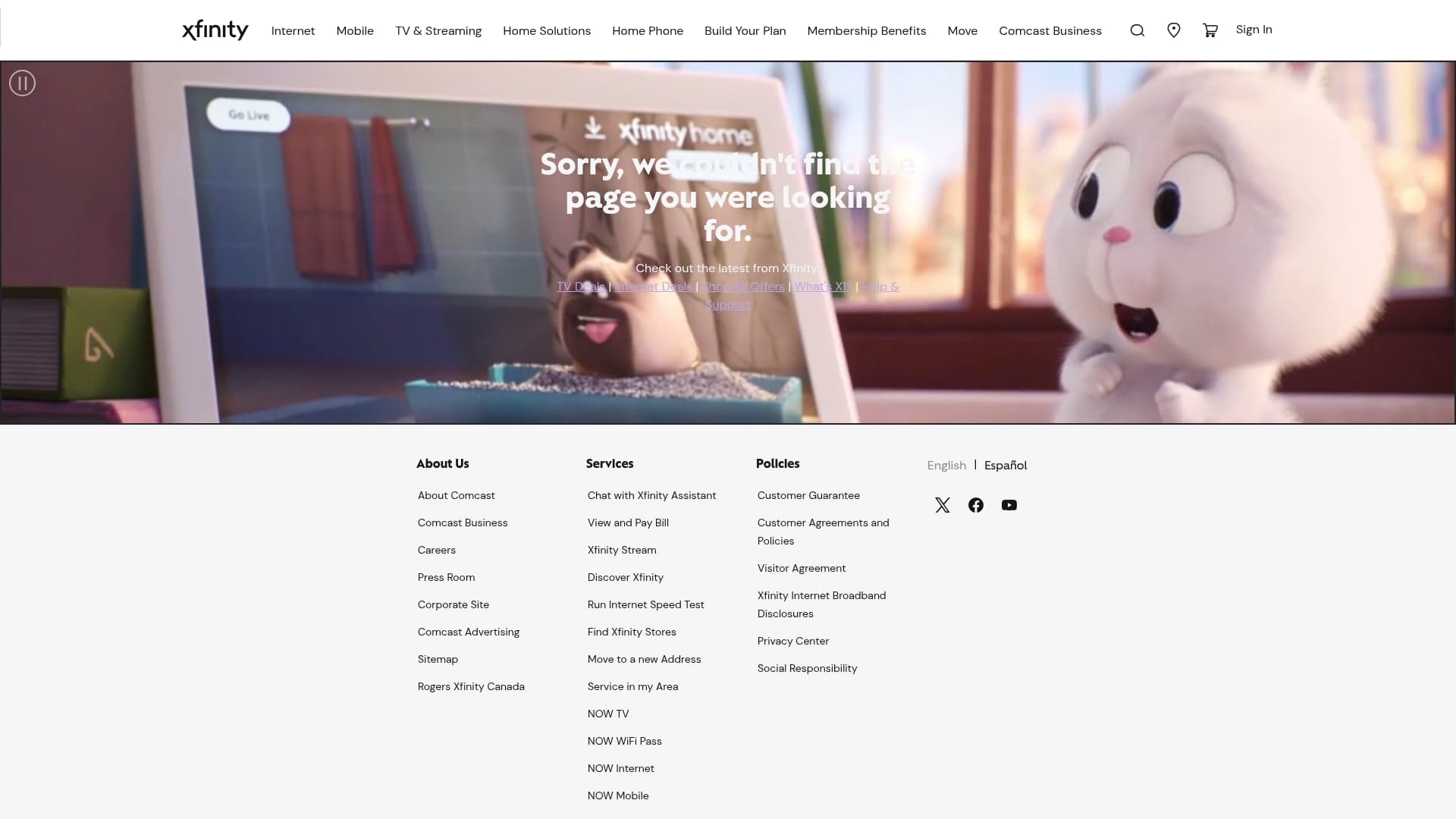Open the Mobile menu

click(355, 31)
